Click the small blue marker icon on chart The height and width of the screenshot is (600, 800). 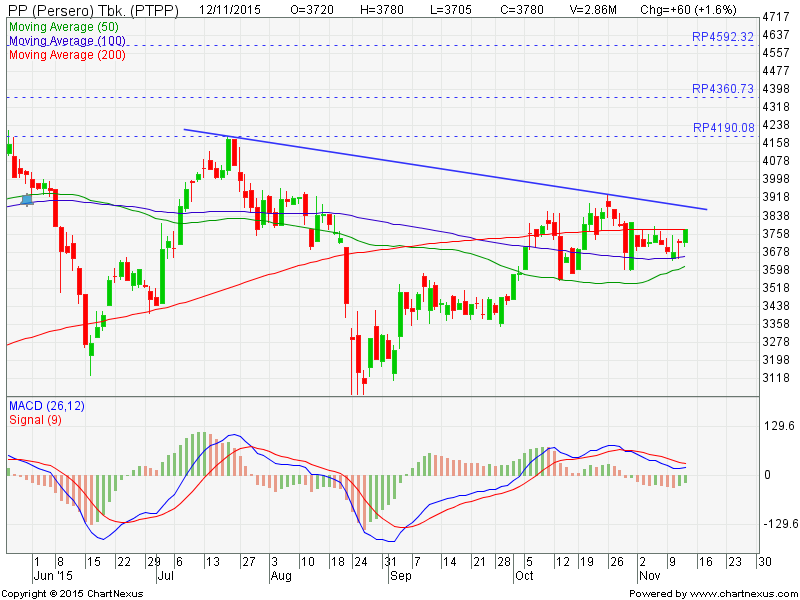pos(27,200)
